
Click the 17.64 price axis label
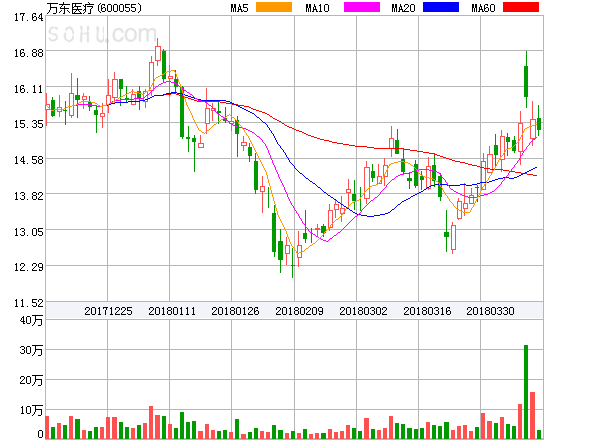29,17
